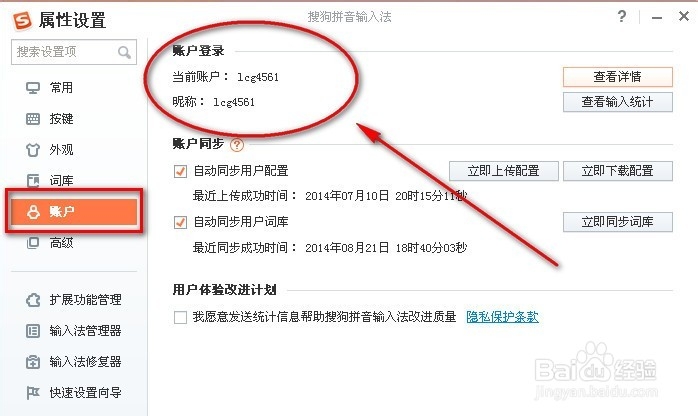Click the person icon on 账户 tab
The width and height of the screenshot is (698, 416).
(x=33, y=212)
